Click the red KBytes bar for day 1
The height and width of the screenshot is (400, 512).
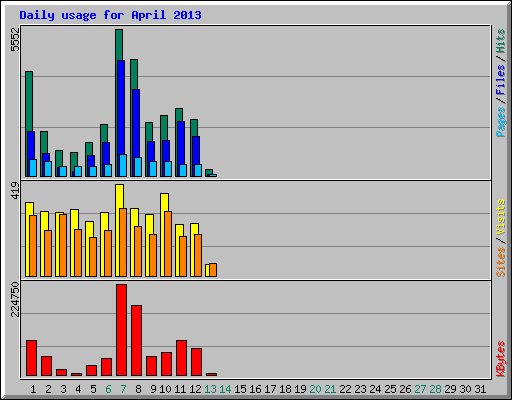tap(31, 358)
